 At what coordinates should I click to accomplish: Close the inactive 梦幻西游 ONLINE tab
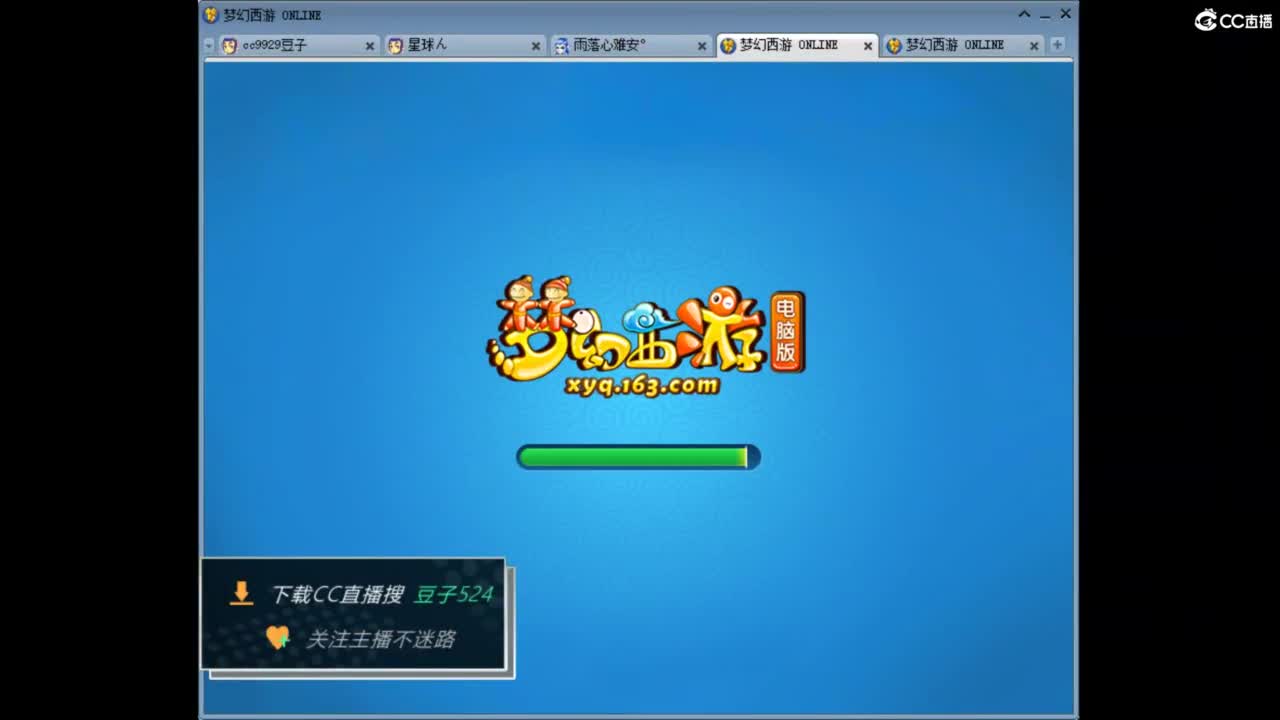point(1034,46)
